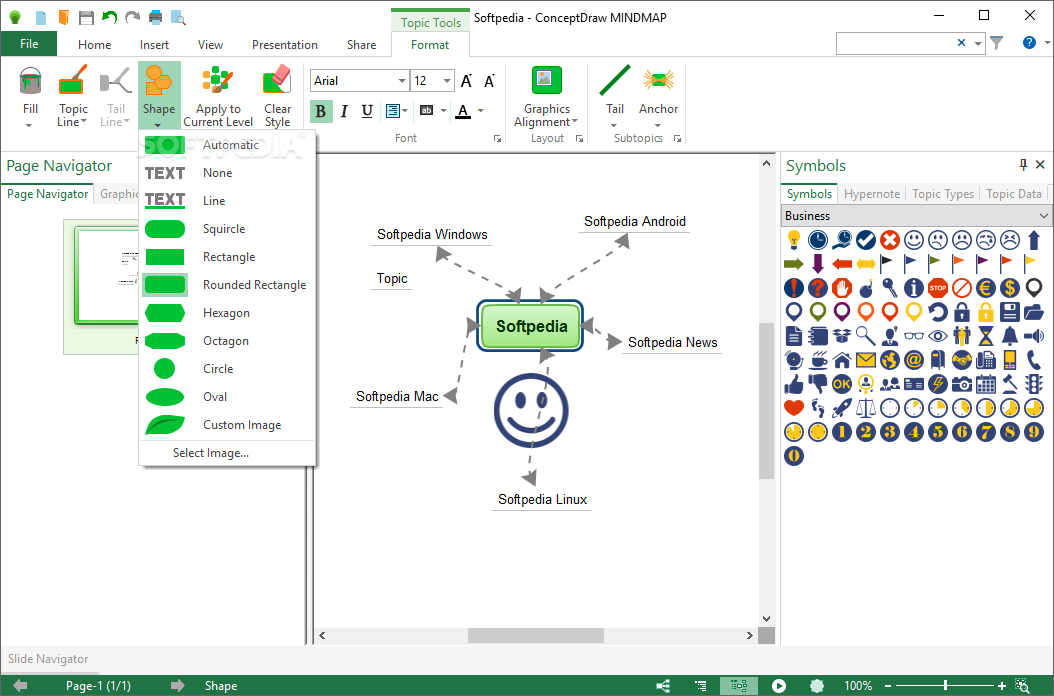
Task: Click the Redo arrow icon
Action: click(x=132, y=17)
